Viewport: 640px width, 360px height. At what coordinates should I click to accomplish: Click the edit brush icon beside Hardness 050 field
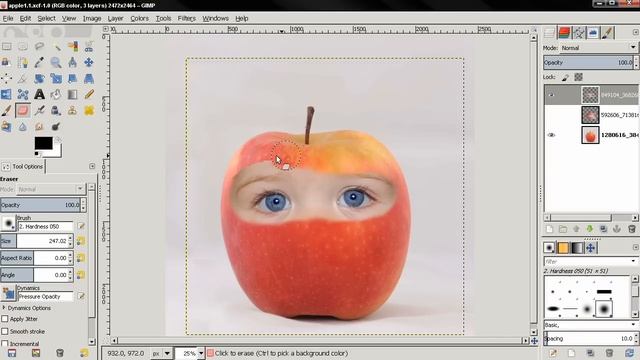point(81,226)
